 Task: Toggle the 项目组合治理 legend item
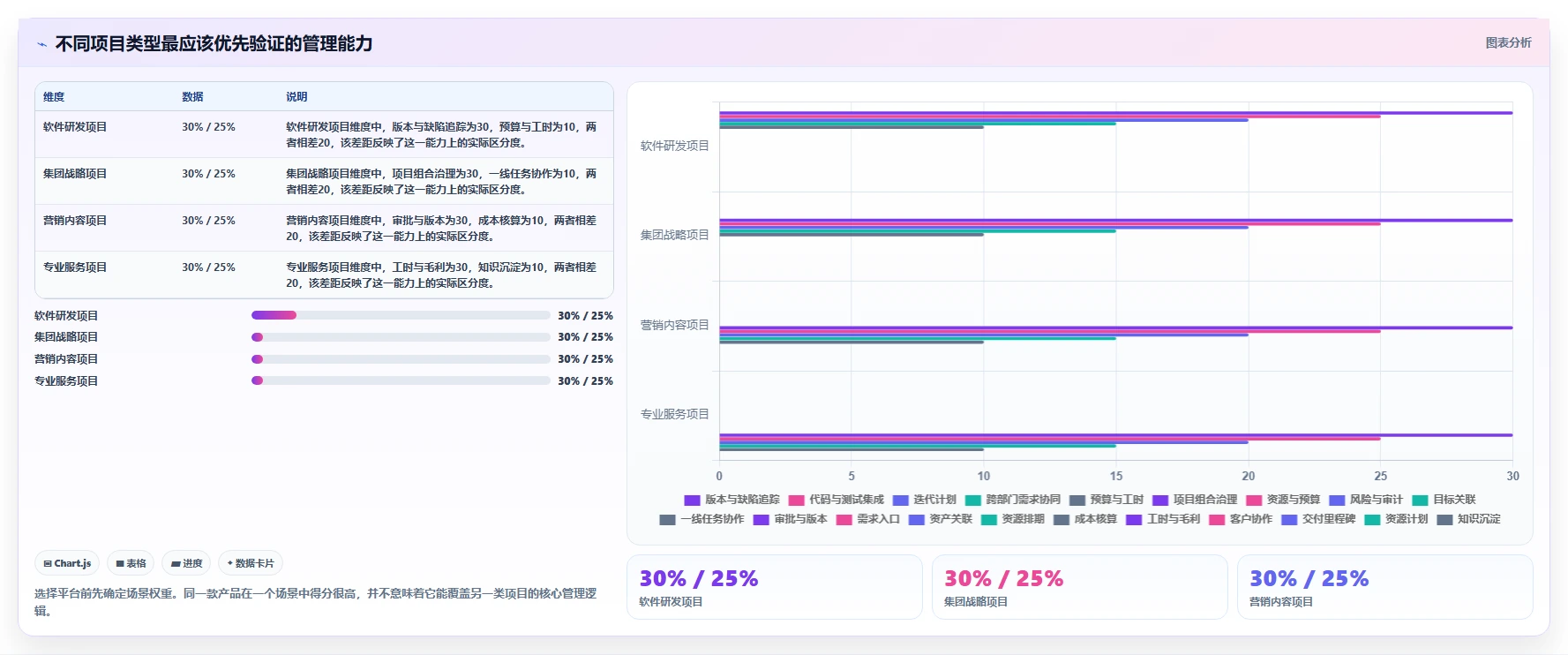[x=1195, y=500]
